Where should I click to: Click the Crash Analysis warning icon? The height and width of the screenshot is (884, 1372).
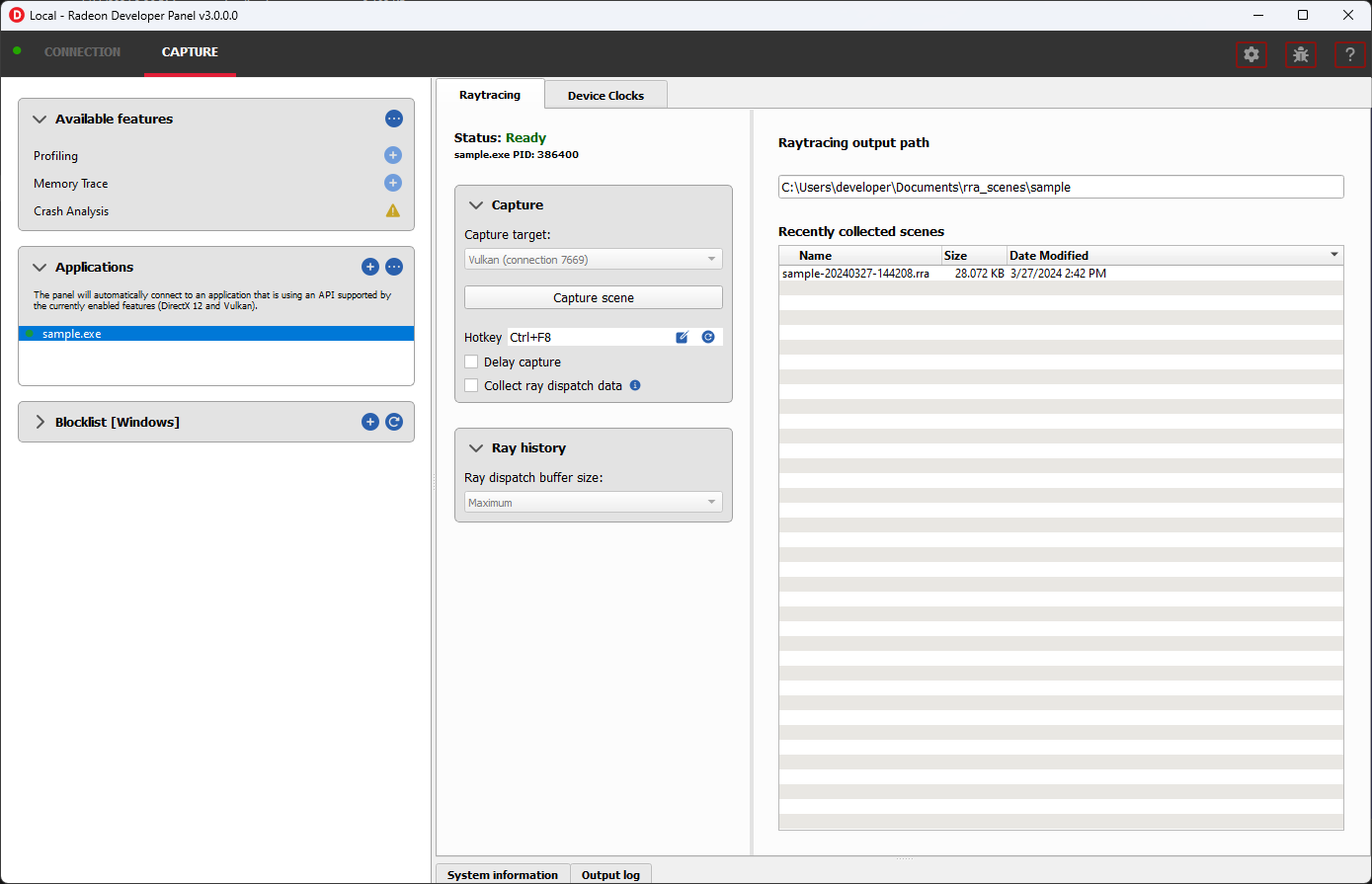coord(393,210)
